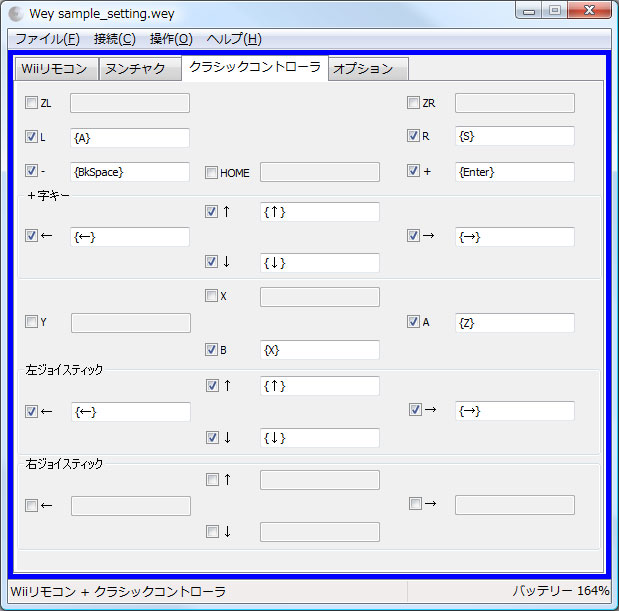Toggle the ＋字キー left arrow checkbox

click(31, 235)
